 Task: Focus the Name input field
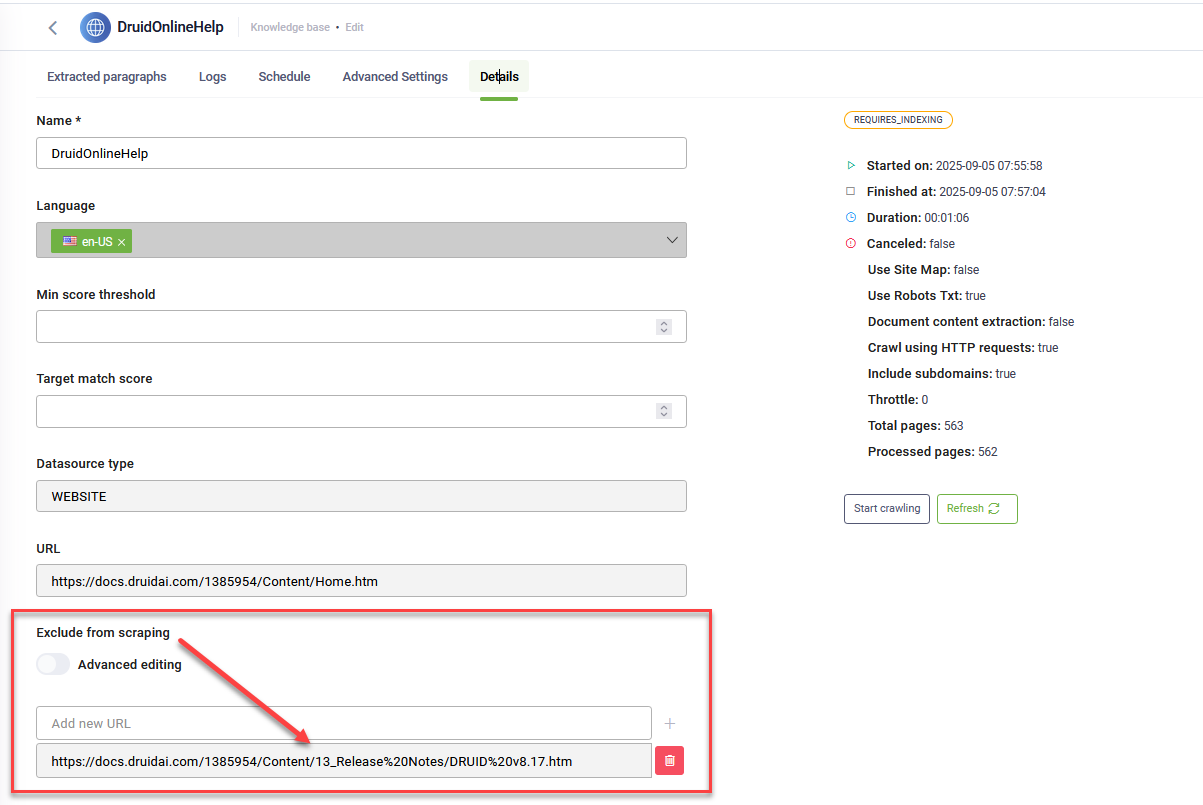tap(361, 153)
